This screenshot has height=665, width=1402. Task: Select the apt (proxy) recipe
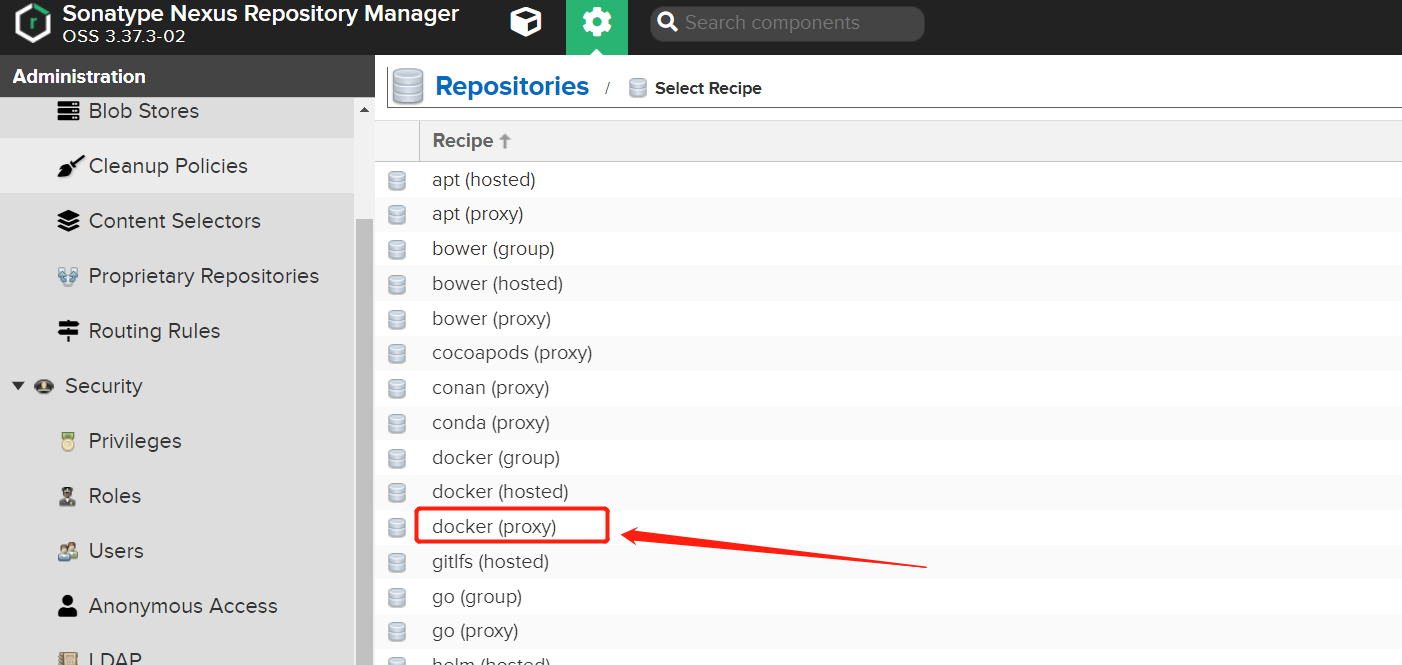point(478,214)
